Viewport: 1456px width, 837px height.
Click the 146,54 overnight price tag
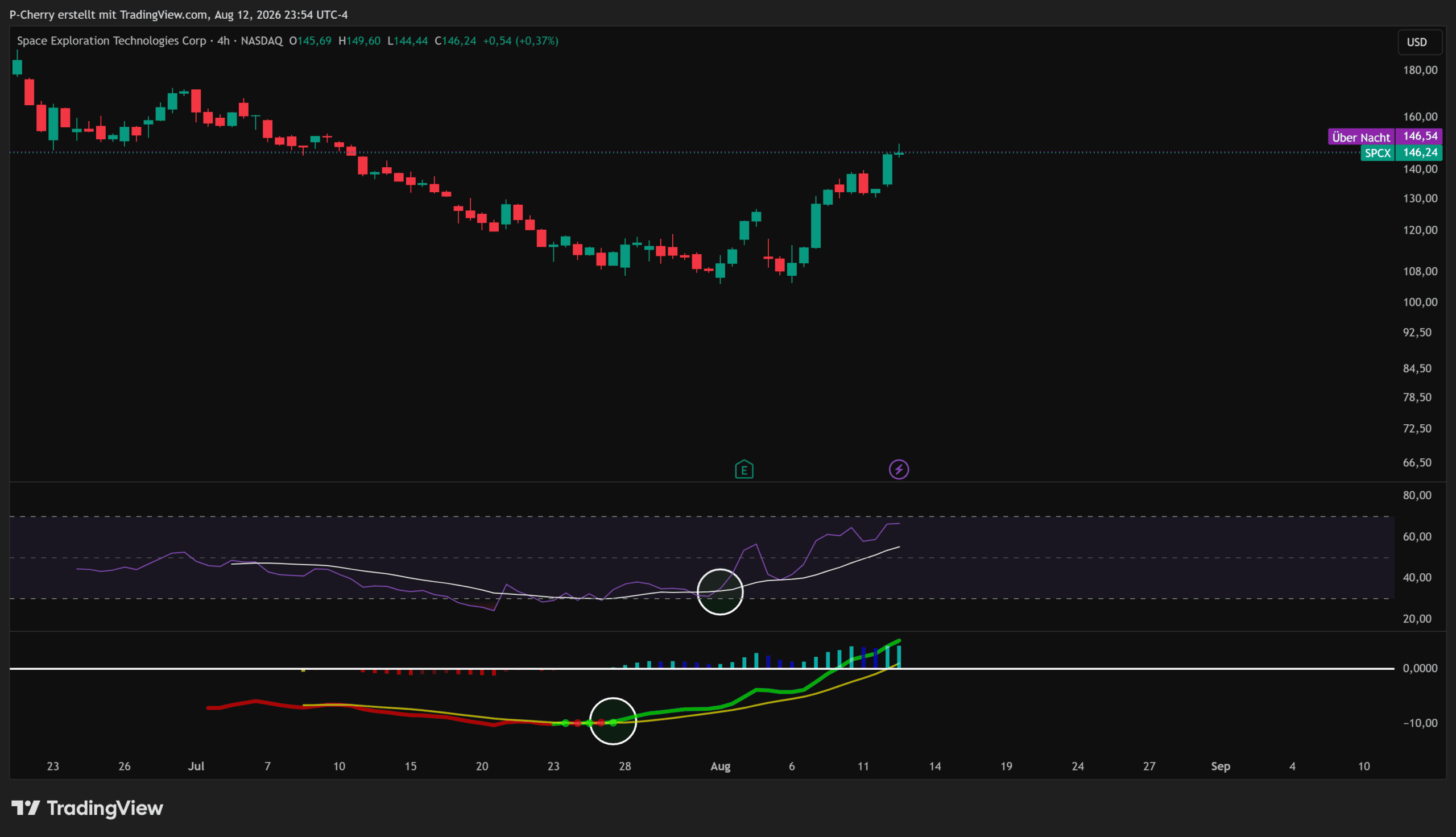click(1419, 136)
